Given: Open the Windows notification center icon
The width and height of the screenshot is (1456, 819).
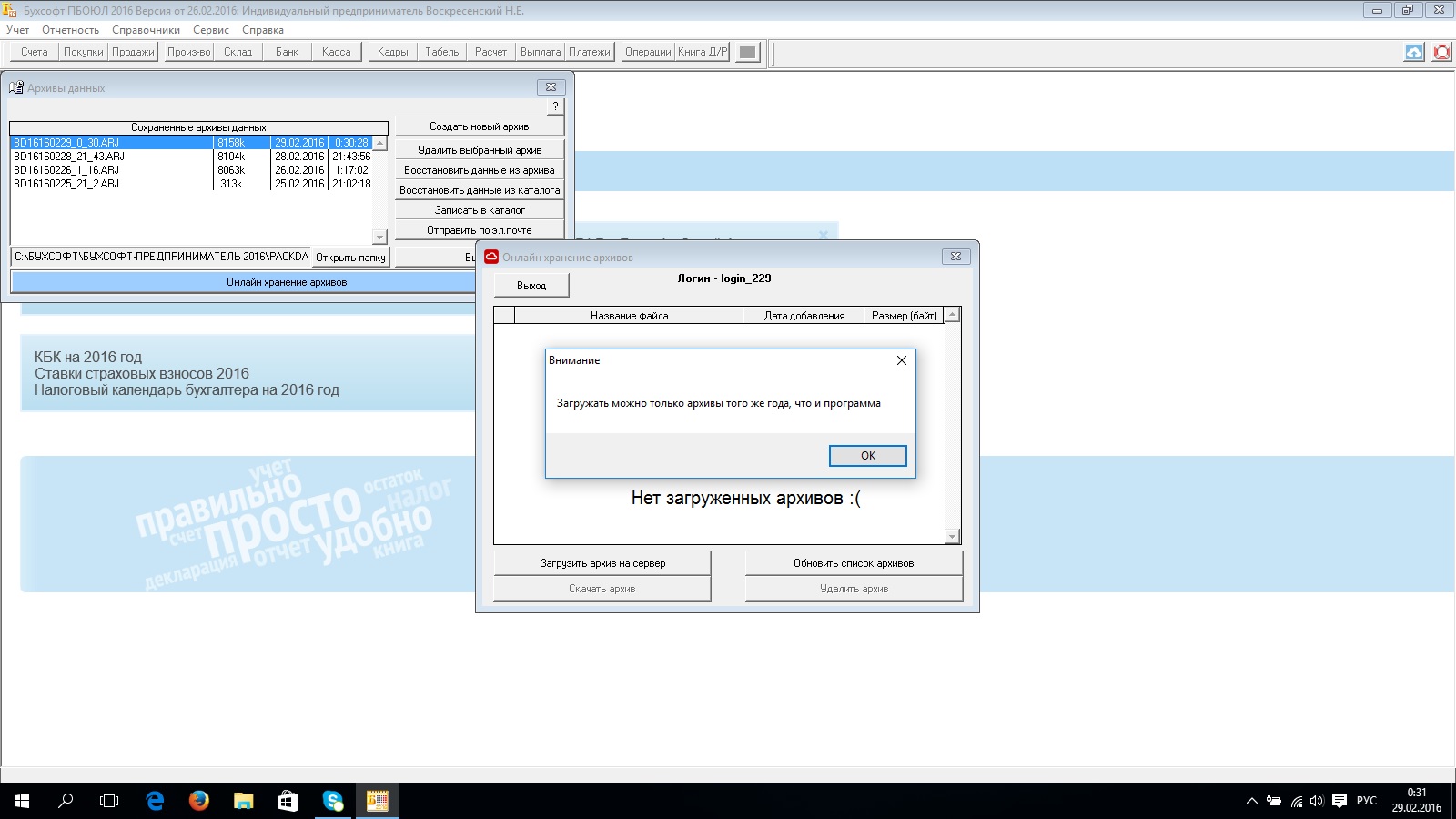Looking at the screenshot, I should (x=1339, y=801).
